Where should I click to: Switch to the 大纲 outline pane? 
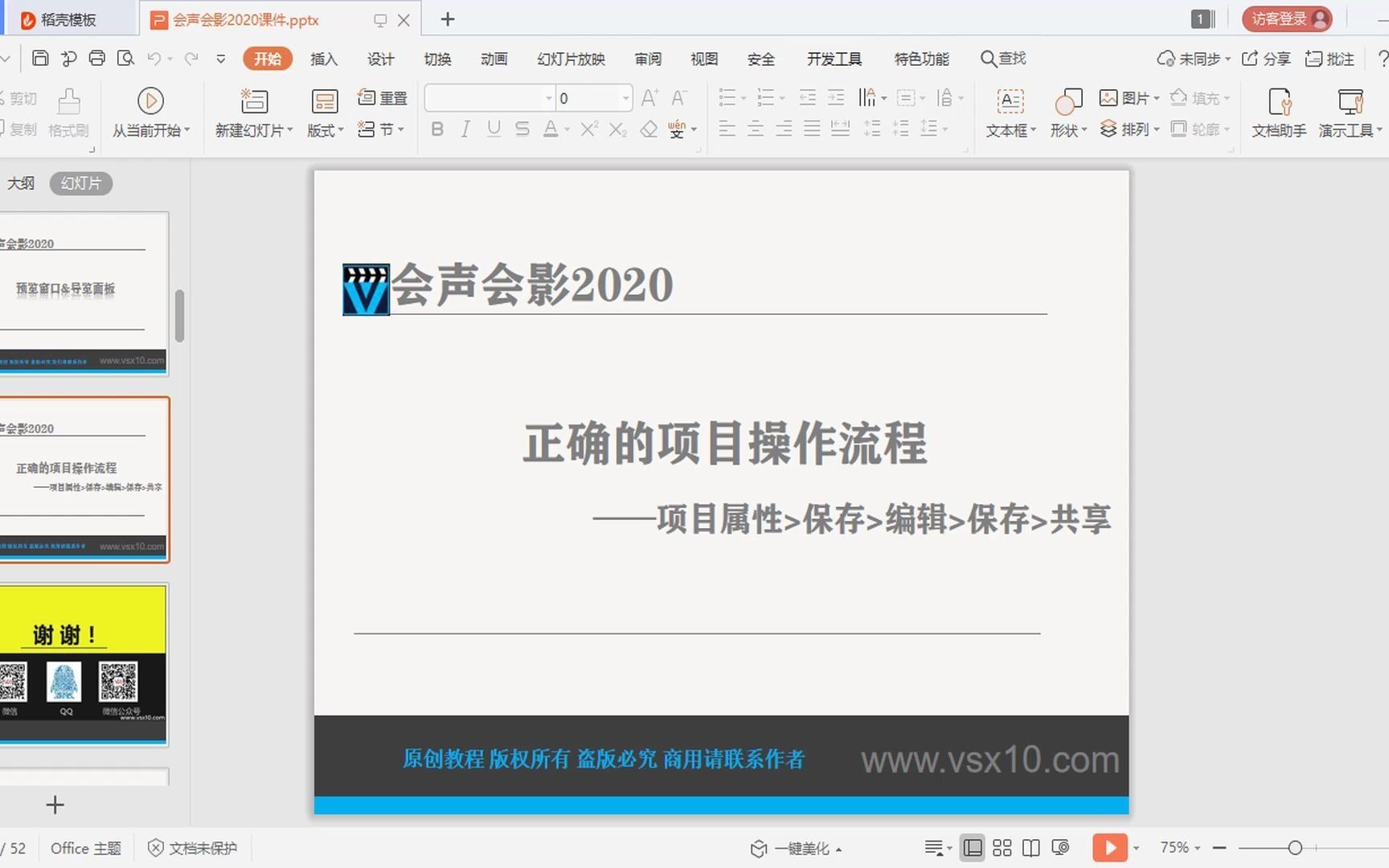pyautogui.click(x=21, y=183)
